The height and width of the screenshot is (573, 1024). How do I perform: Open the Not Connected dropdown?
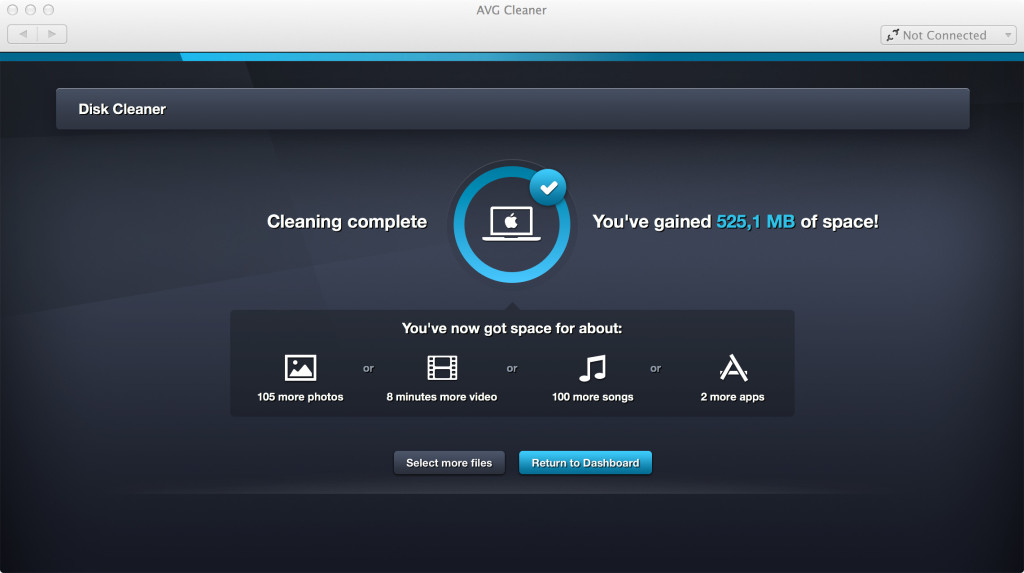pos(948,35)
